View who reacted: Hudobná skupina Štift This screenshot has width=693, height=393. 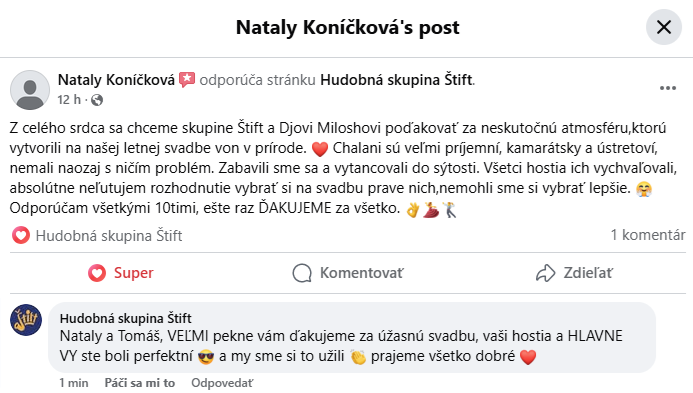click(x=109, y=236)
